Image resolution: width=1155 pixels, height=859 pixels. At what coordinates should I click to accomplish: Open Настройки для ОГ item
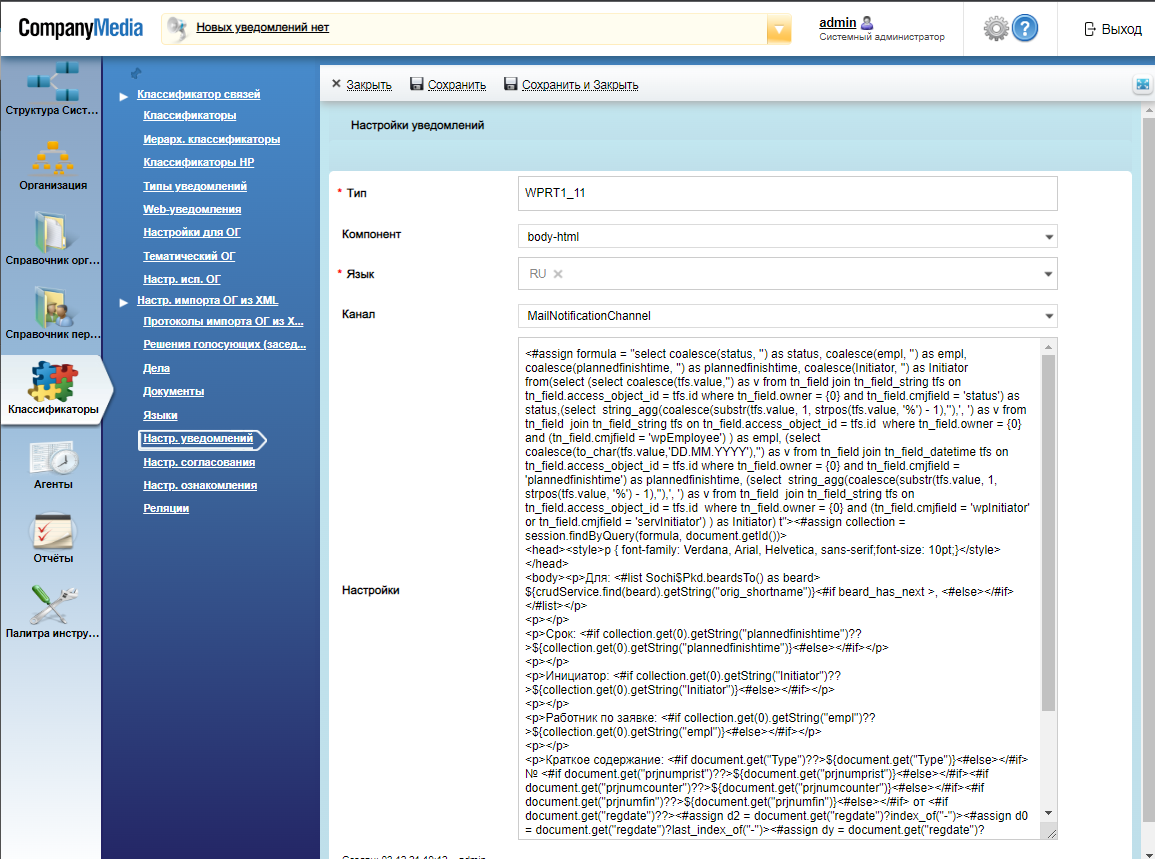click(x=192, y=232)
